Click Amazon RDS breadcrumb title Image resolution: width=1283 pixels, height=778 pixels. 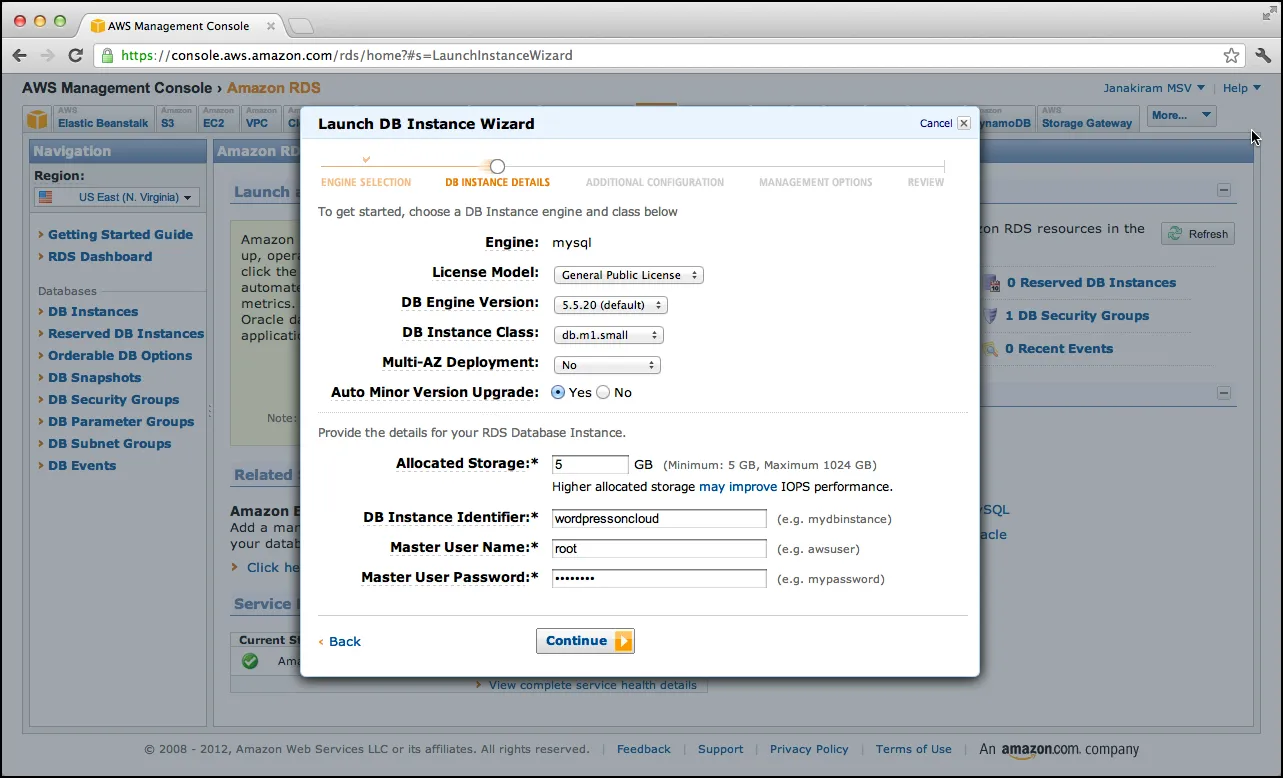274,88
